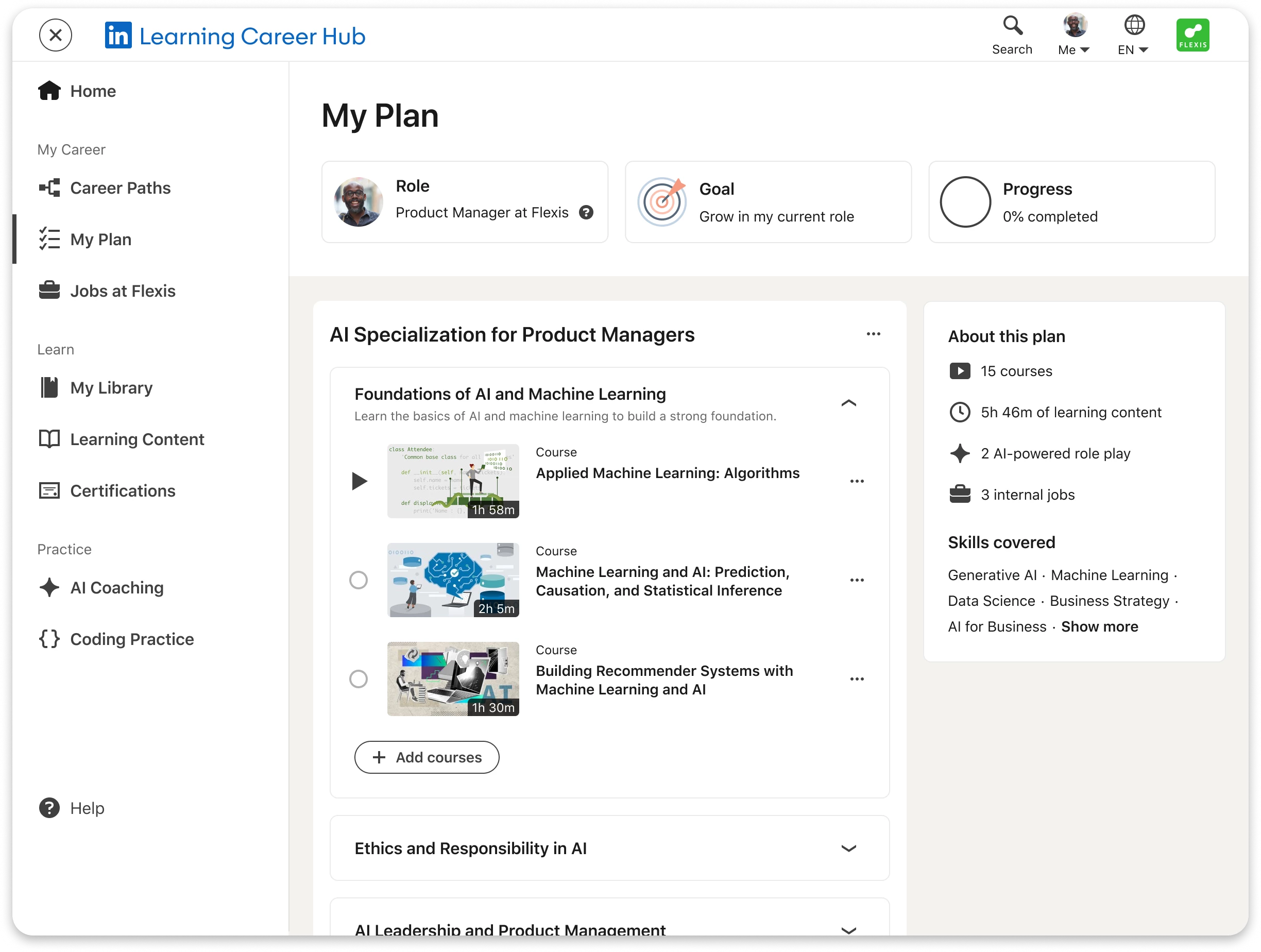Open the Me profile dropdown

point(1073,49)
